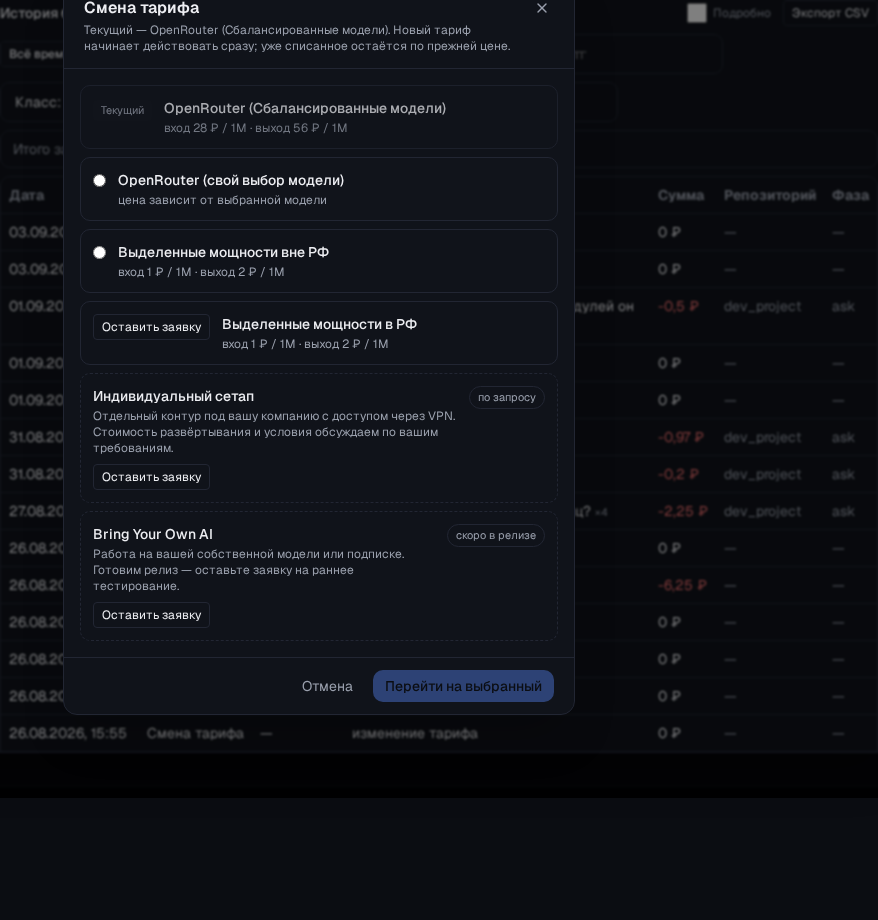Click Оставить заявку under Индивидуальный сетап

pyautogui.click(x=151, y=477)
